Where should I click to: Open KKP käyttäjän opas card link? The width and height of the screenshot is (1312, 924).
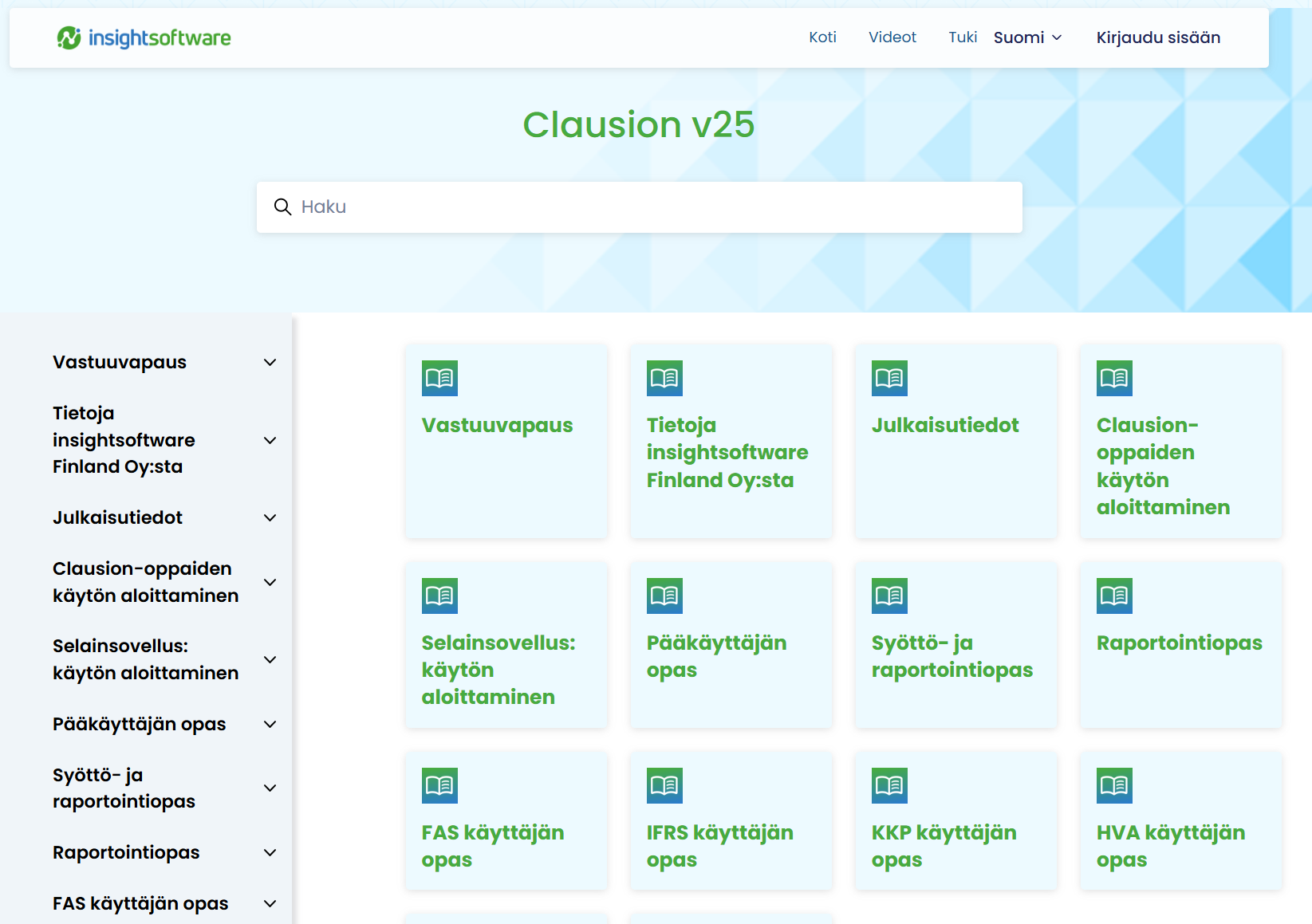944,846
